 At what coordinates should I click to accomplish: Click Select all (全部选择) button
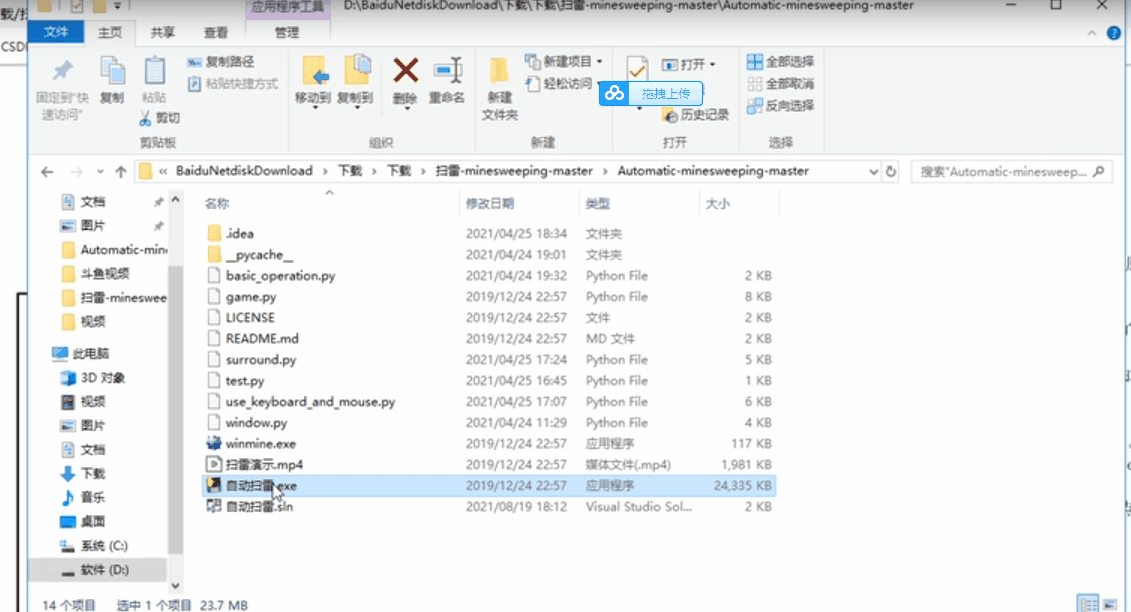click(781, 62)
